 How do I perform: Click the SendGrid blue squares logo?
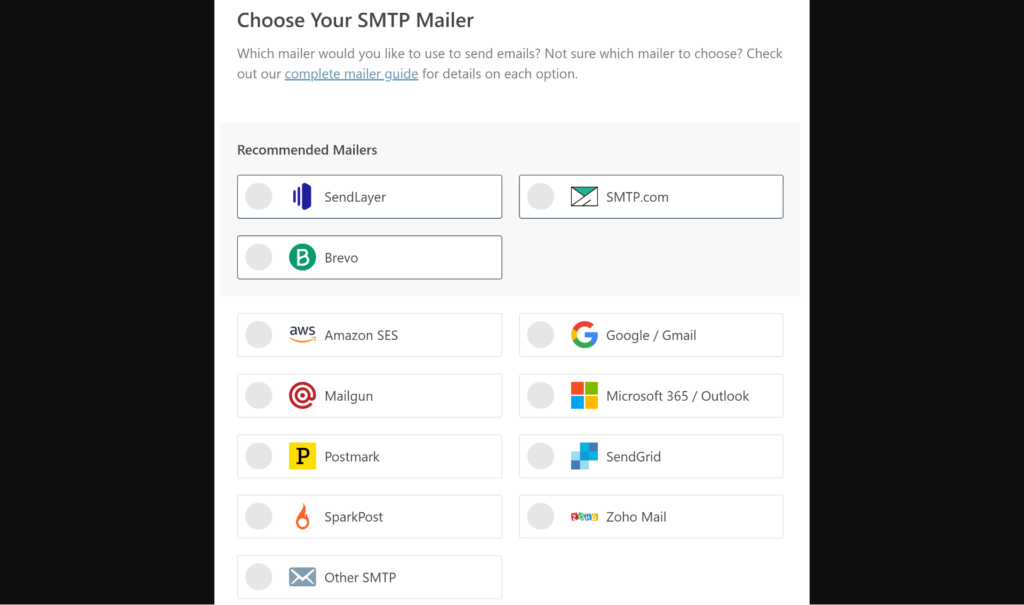[x=584, y=456]
